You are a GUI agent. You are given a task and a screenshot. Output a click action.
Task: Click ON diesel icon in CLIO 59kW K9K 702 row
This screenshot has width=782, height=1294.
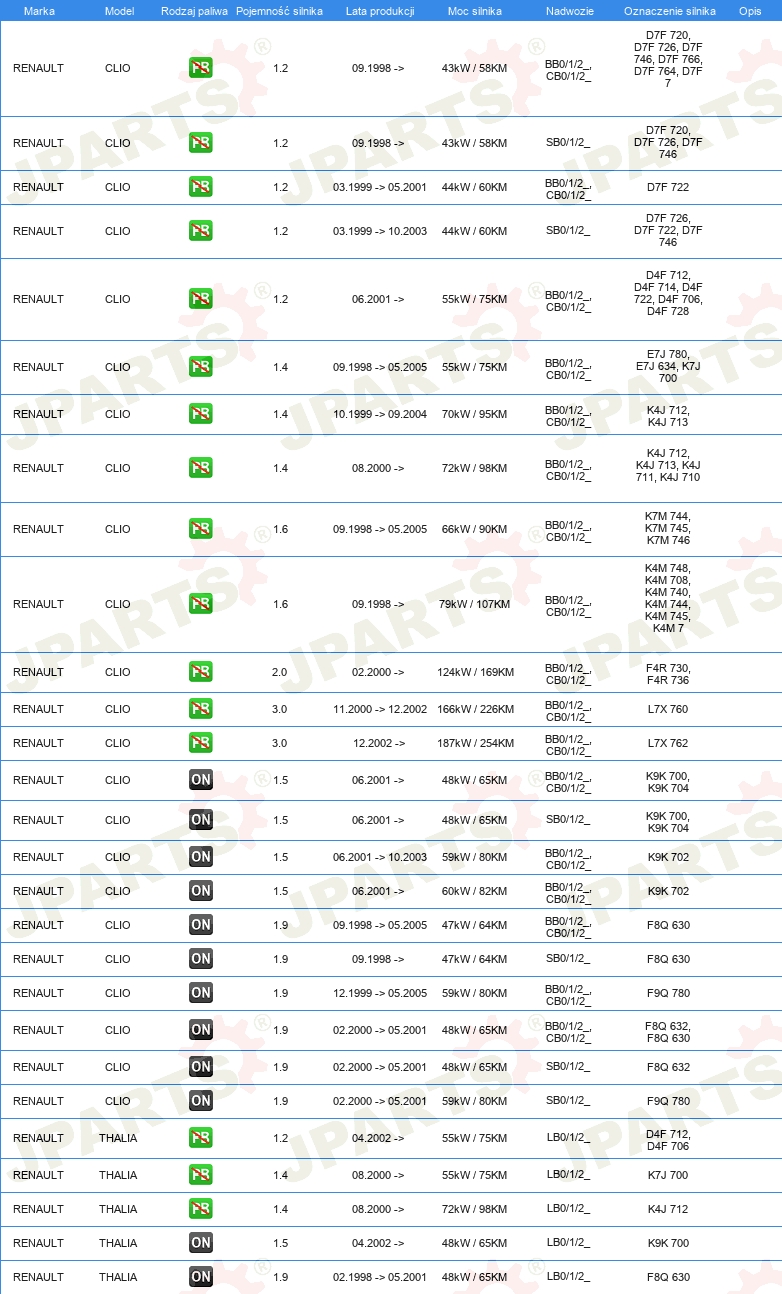tap(201, 857)
